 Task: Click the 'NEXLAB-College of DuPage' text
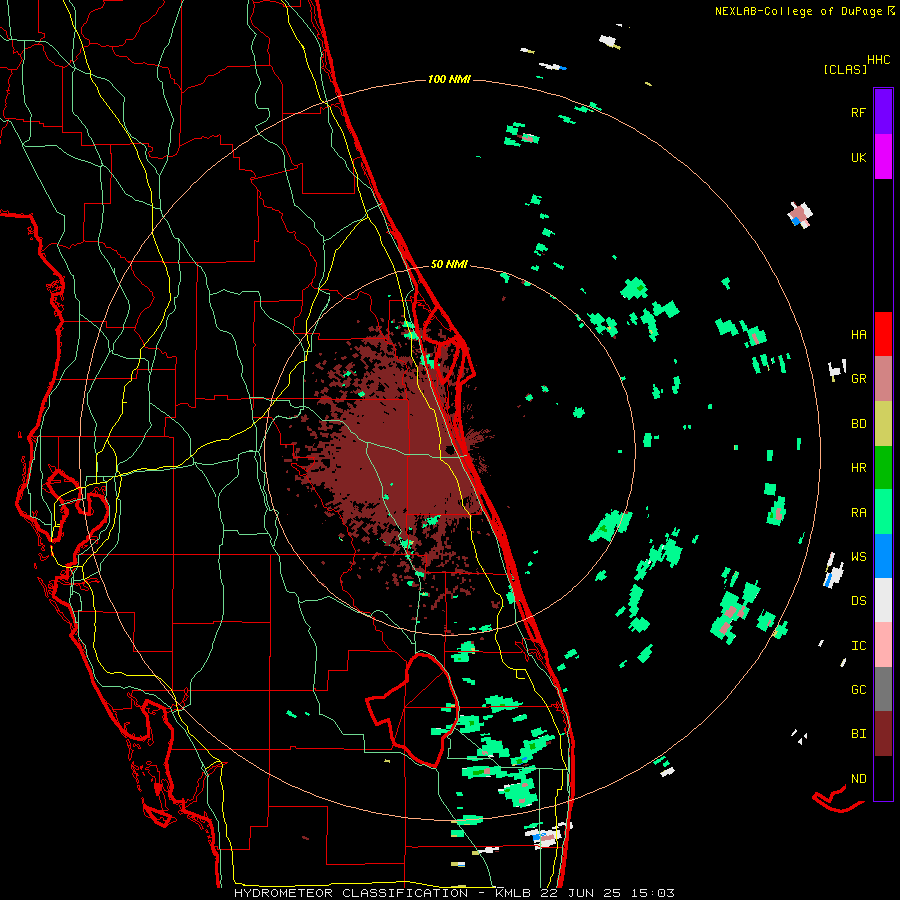(798, 11)
